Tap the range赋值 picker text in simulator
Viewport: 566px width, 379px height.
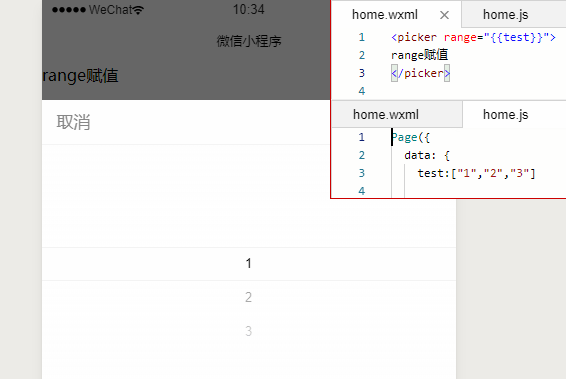coord(80,76)
